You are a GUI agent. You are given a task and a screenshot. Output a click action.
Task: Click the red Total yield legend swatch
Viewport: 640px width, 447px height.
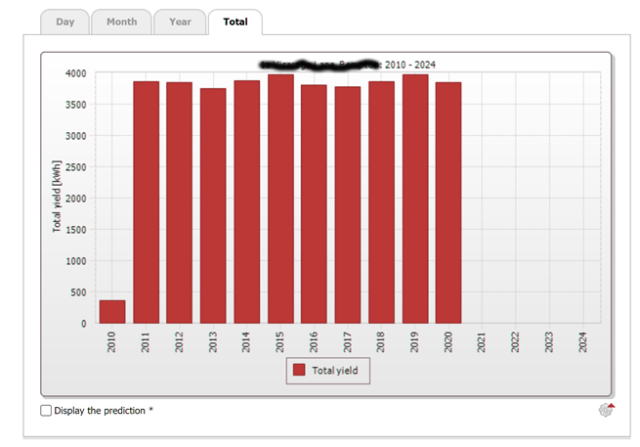tap(298, 371)
